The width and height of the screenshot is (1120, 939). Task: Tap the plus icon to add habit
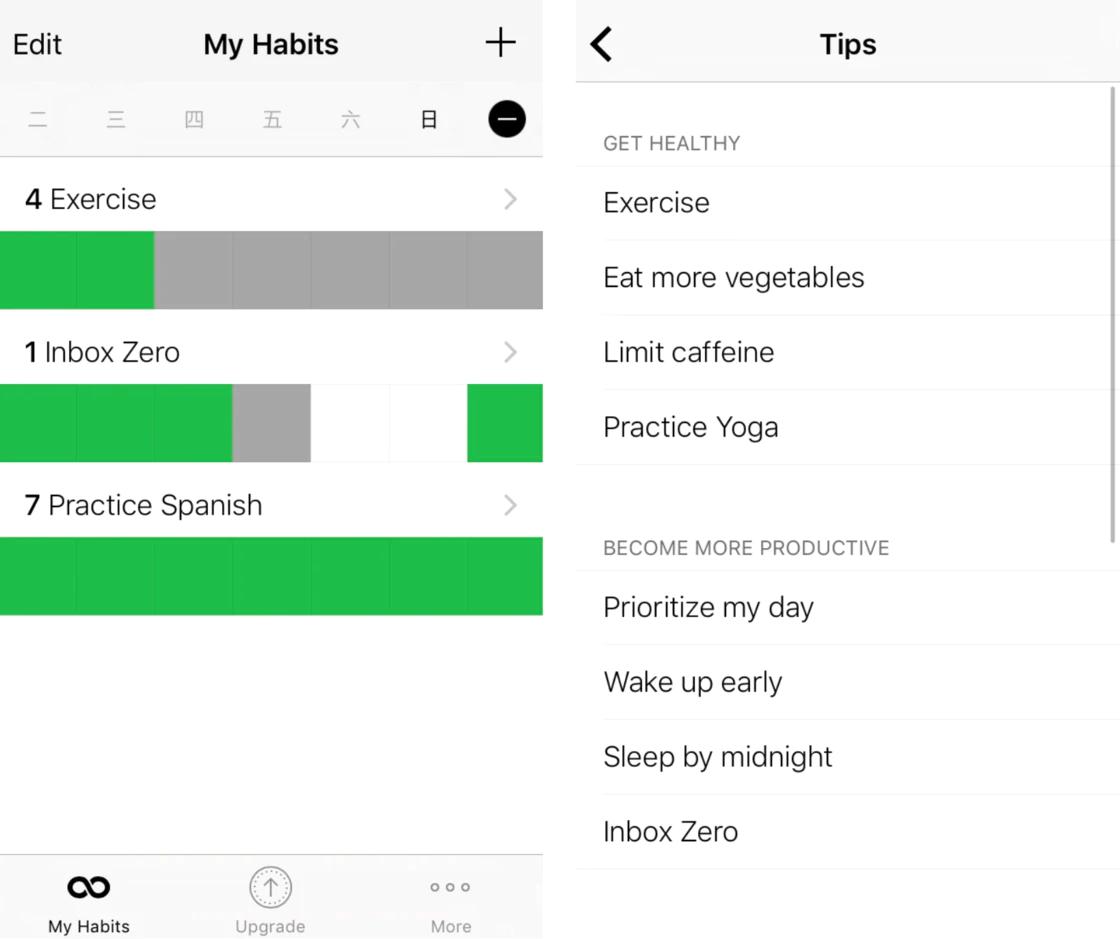(500, 43)
